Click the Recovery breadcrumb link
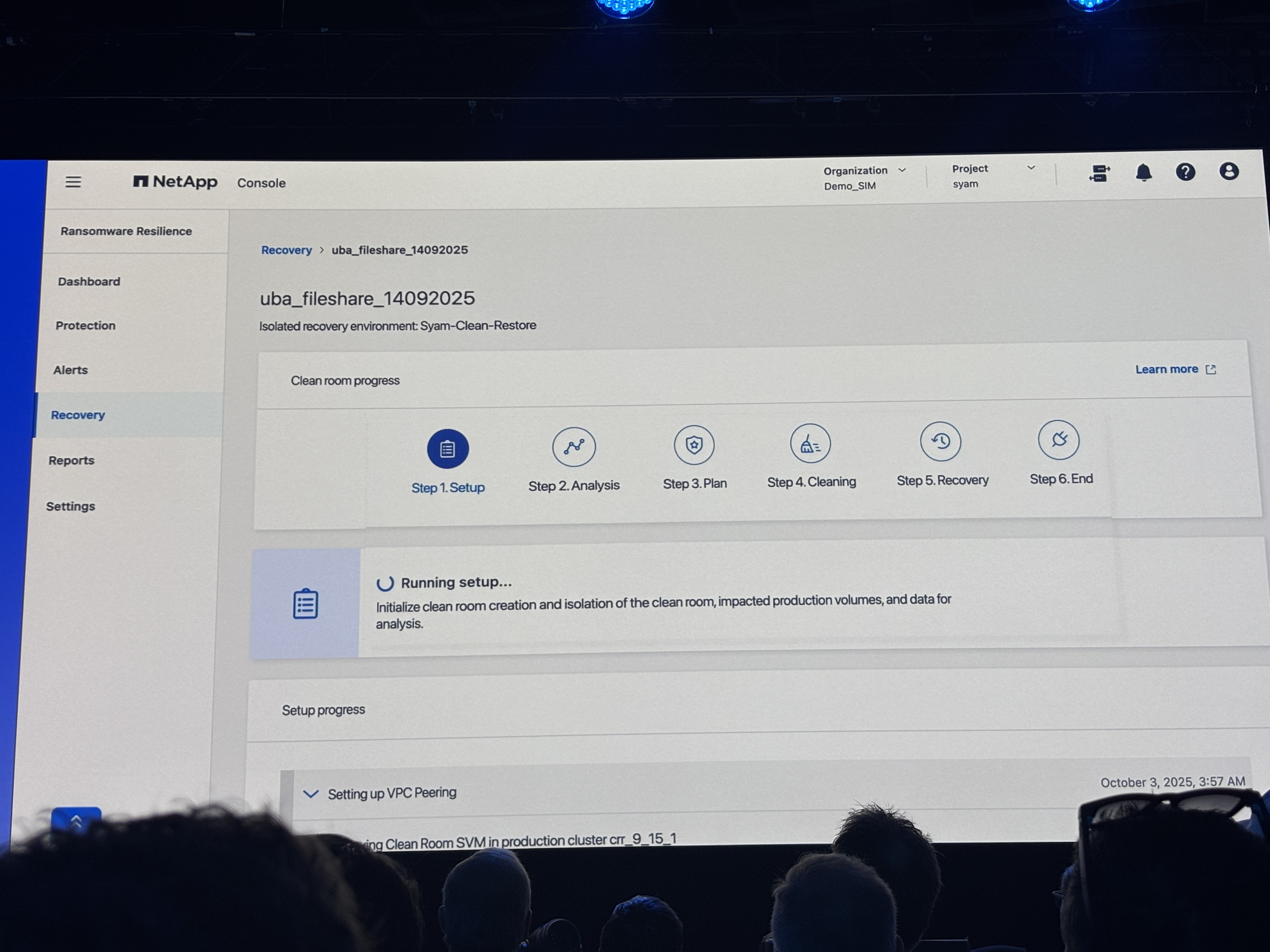Viewport: 1270px width, 952px height. coord(287,250)
